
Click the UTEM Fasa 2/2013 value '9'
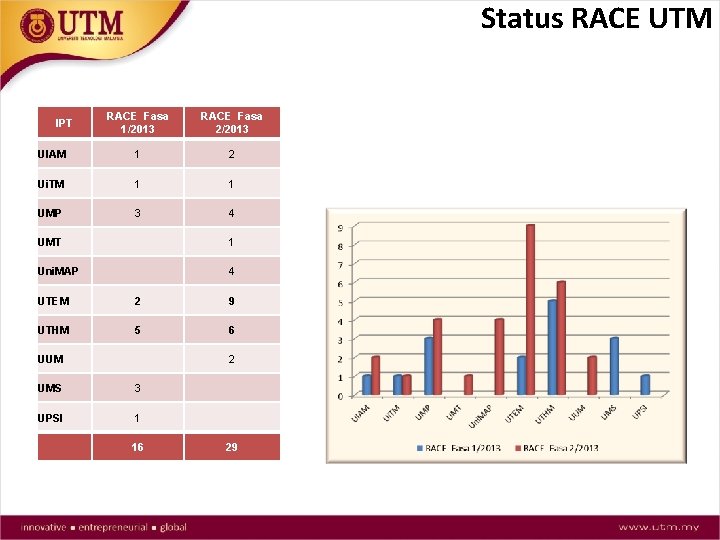(x=231, y=301)
